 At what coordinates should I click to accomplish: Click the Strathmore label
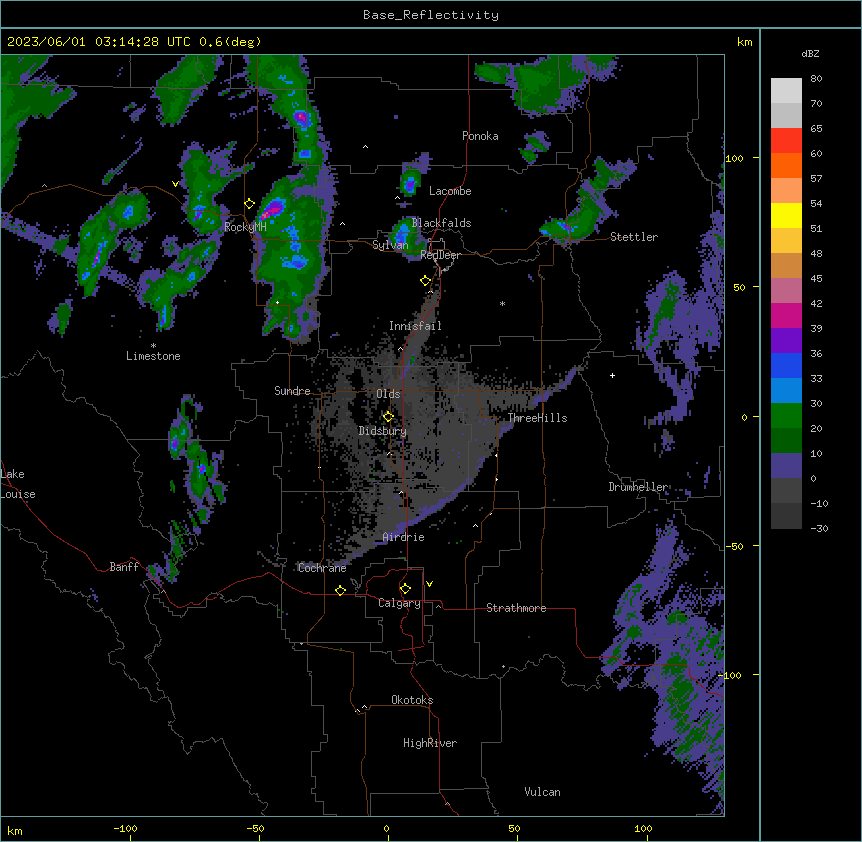tap(516, 608)
